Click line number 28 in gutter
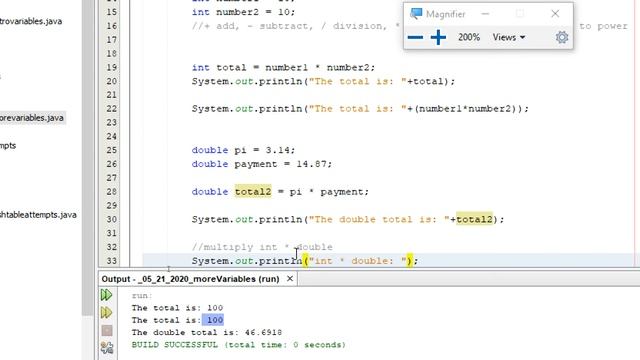This screenshot has height=360, width=640. pyautogui.click(x=112, y=191)
